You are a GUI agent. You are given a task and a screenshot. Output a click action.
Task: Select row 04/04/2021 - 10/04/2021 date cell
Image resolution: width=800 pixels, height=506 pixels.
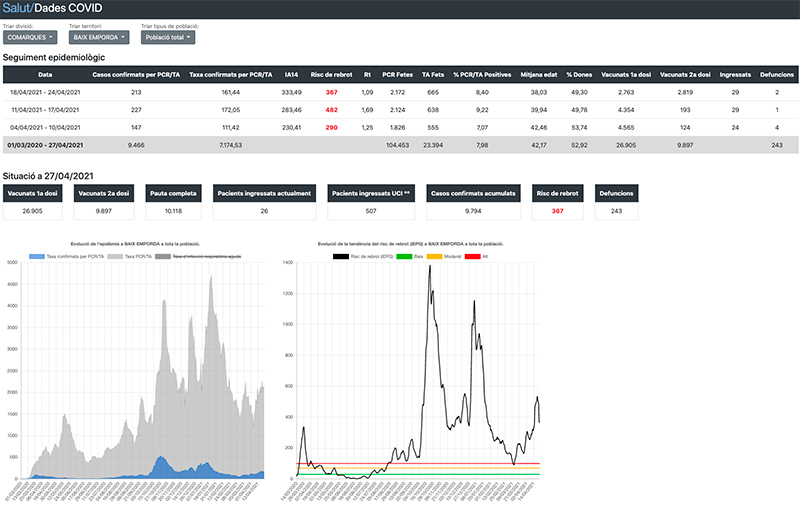tap(45, 128)
